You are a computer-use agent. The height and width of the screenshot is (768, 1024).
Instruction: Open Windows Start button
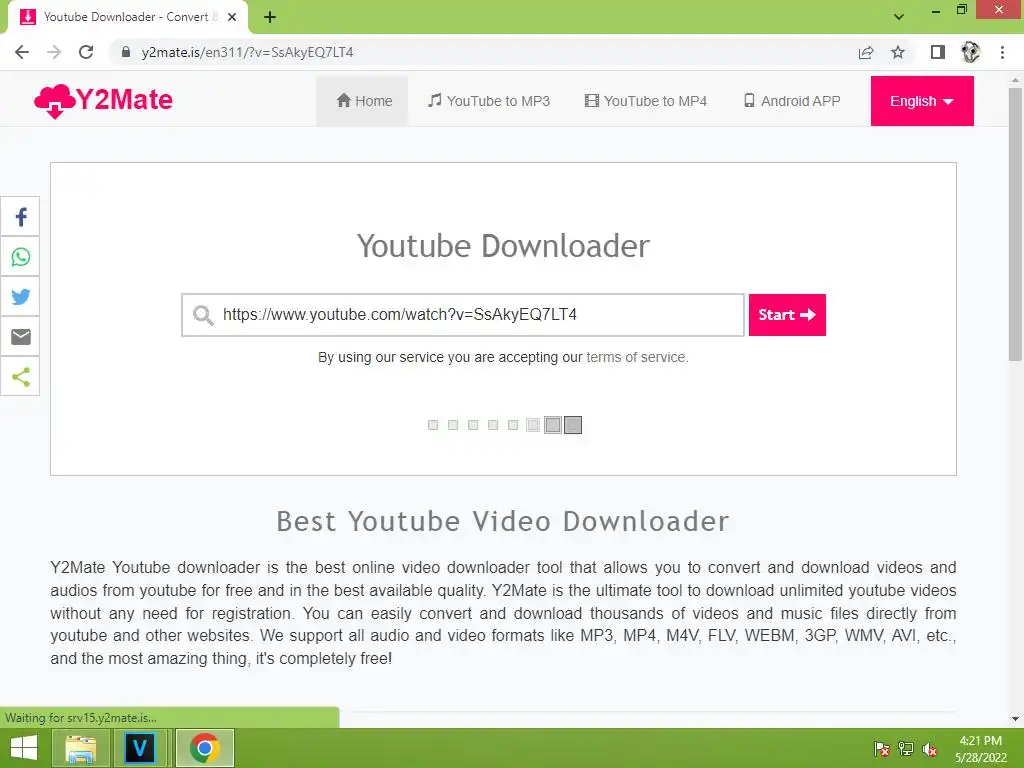tap(24, 748)
